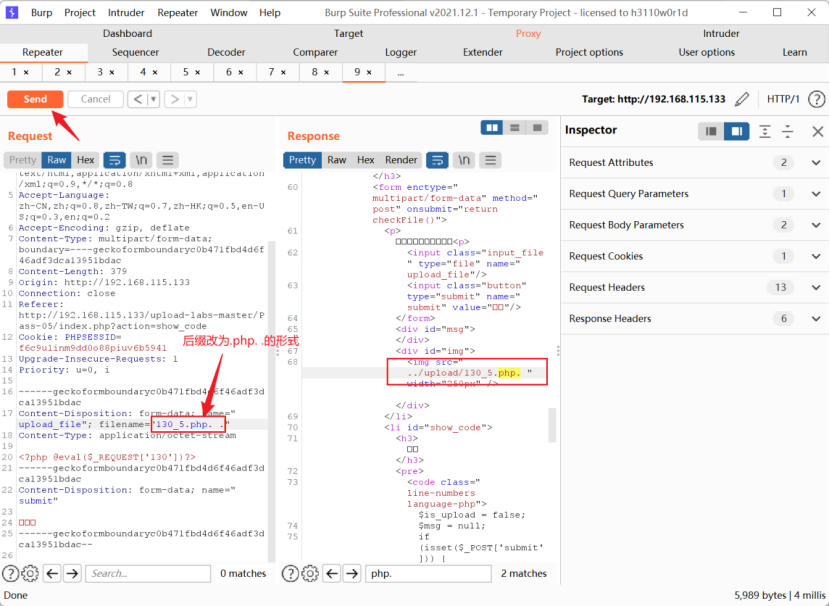
Task: Go to previous match in Request search
Action: pos(52,573)
